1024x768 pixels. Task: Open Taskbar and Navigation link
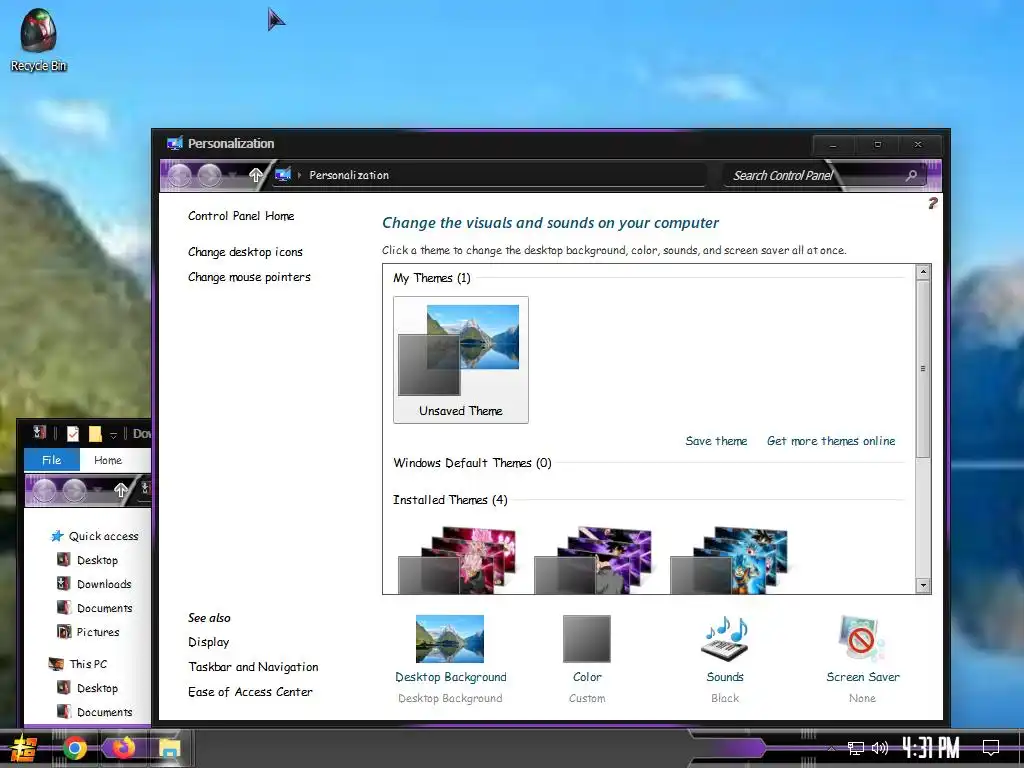coord(253,667)
